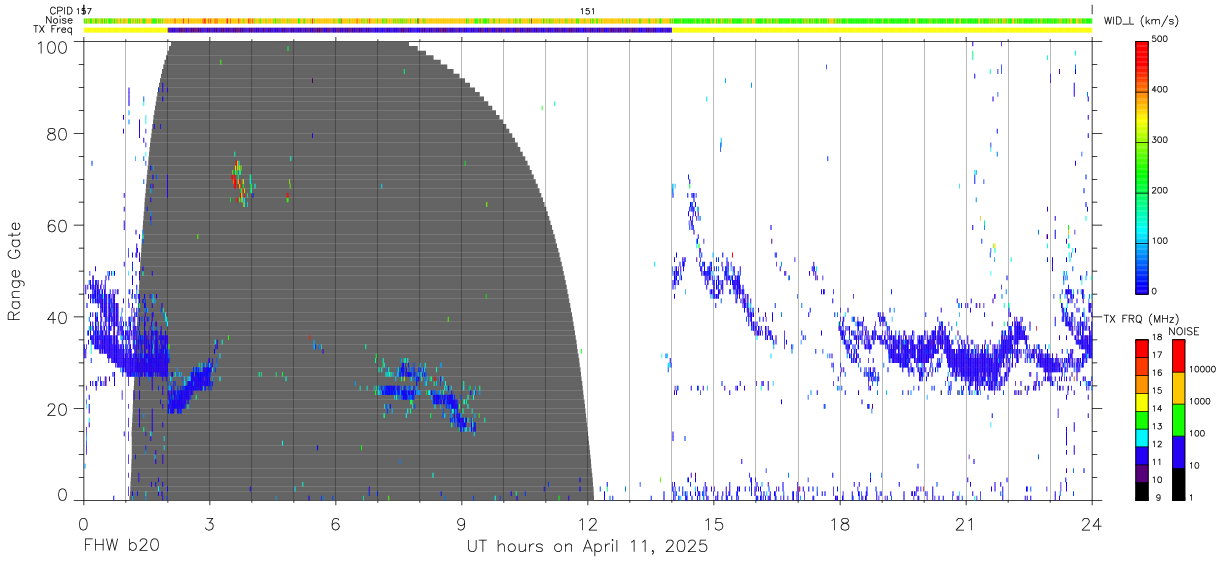Screen dimensions: 1228x567
Task: Click the '24' UT hour tick label
Action: [x=1092, y=524]
